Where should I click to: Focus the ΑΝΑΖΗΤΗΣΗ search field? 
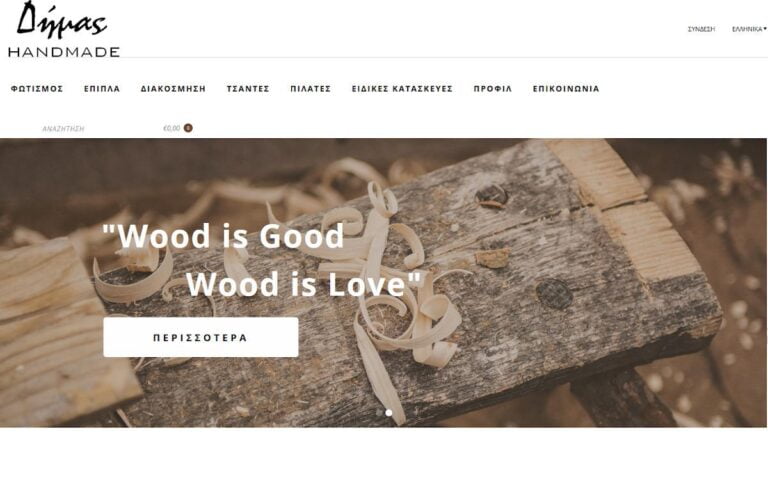pyautogui.click(x=63, y=128)
